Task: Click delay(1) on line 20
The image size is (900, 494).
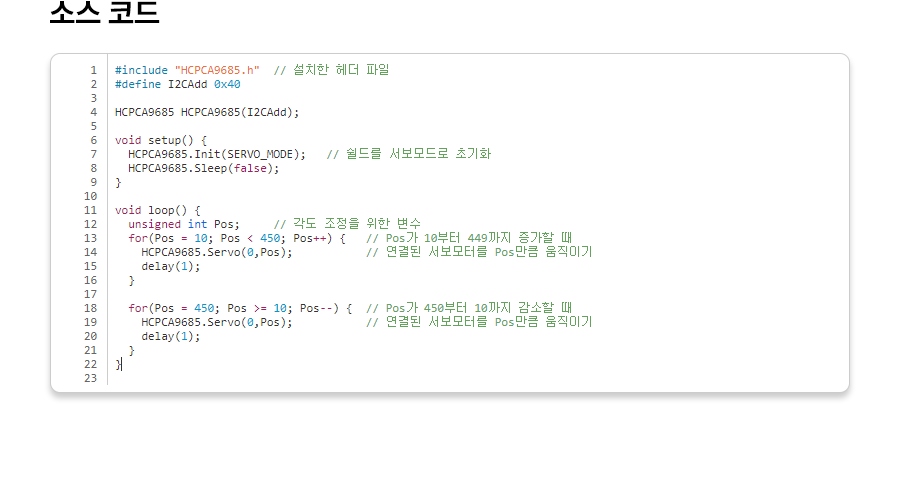Action: click(170, 336)
